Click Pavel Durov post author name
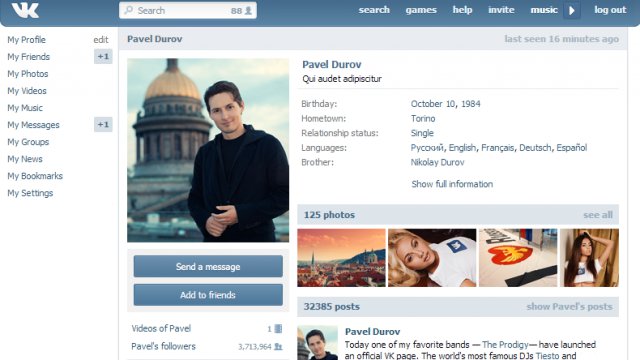 click(372, 331)
